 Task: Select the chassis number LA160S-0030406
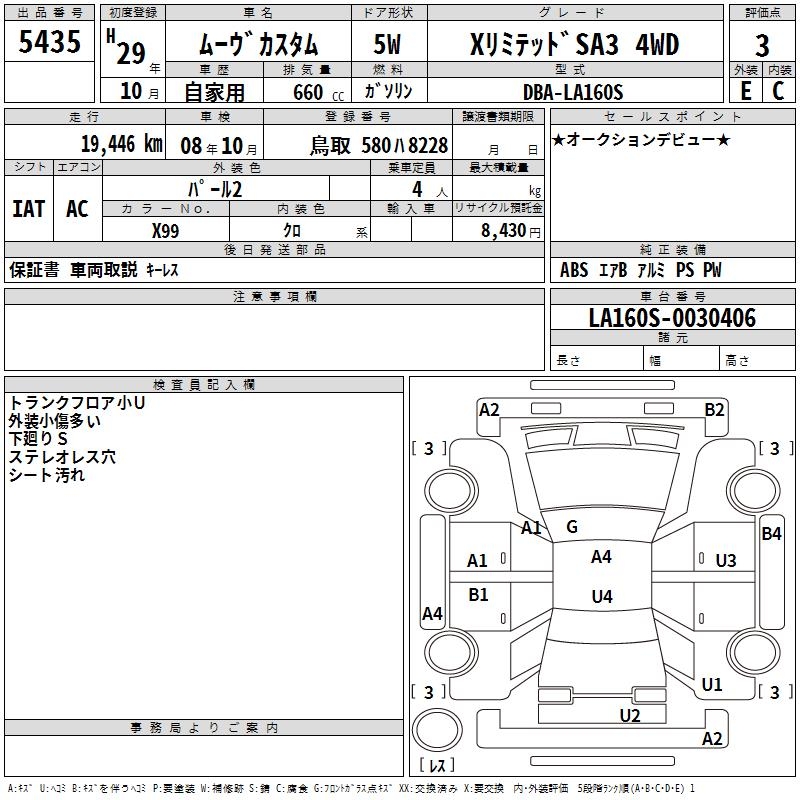pyautogui.click(x=672, y=318)
